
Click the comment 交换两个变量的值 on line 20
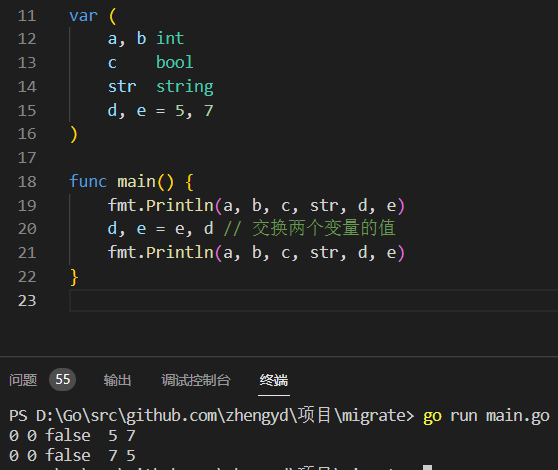pyautogui.click(x=324, y=228)
